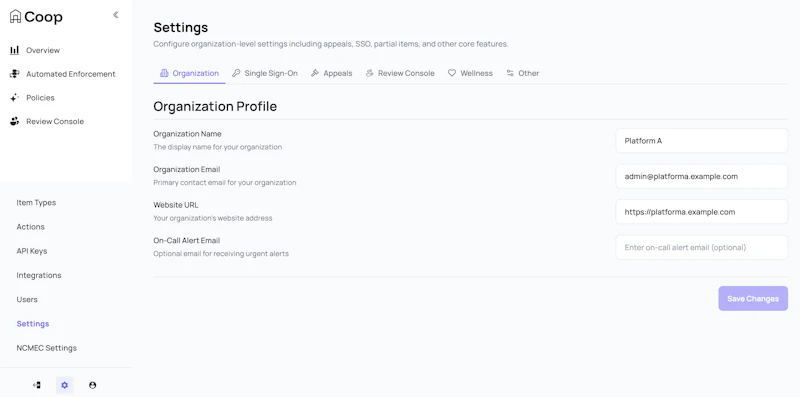
Task: Click the Appeals gavel icon
Action: pos(315,73)
